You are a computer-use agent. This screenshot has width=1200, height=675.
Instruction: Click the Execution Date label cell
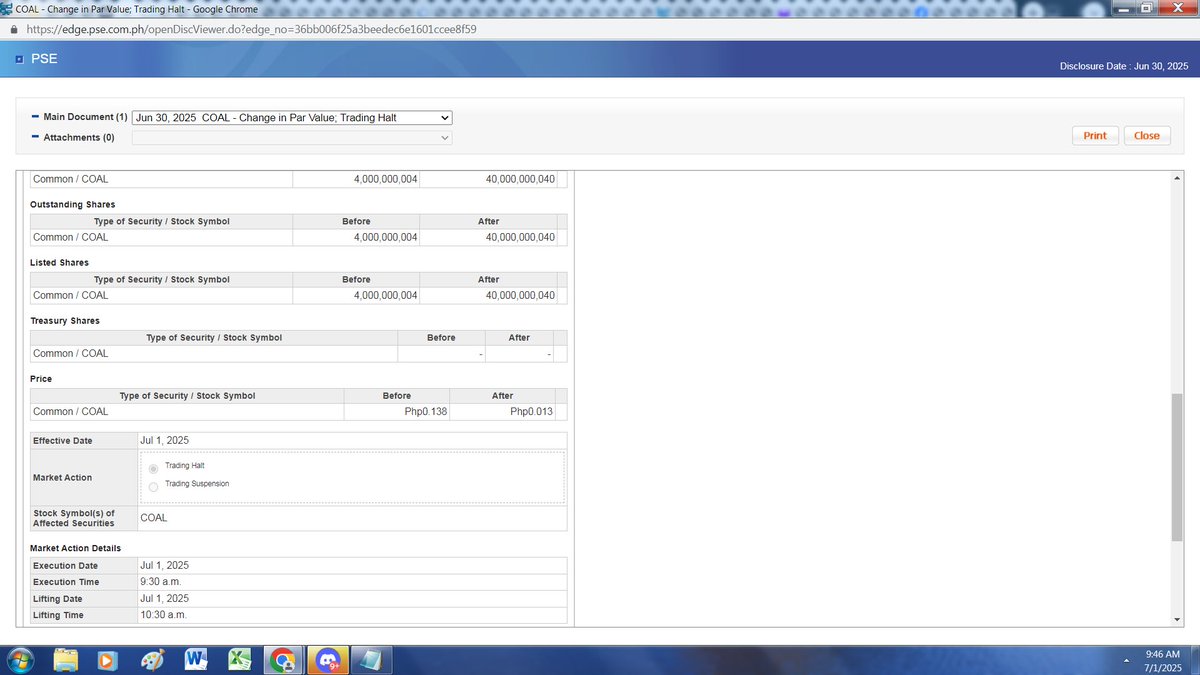coord(84,566)
